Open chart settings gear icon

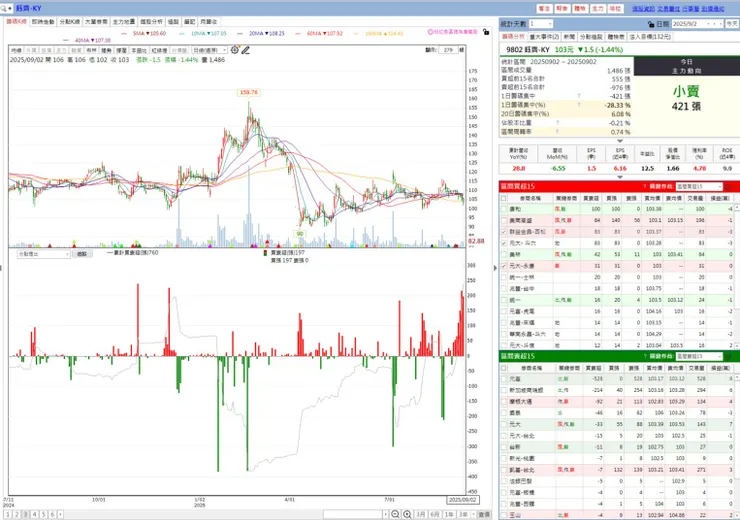click(235, 50)
